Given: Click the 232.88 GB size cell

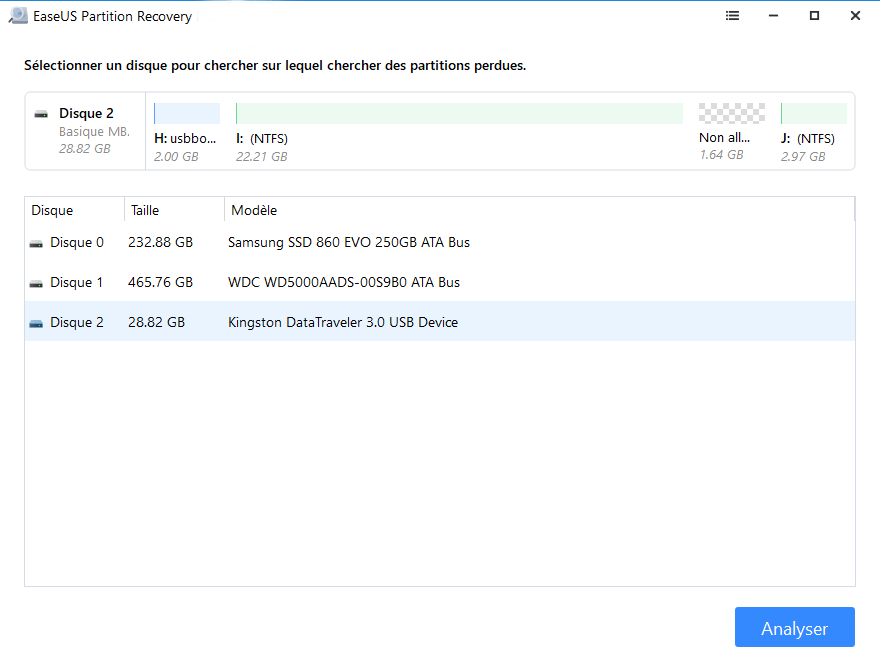Looking at the screenshot, I should tap(161, 242).
